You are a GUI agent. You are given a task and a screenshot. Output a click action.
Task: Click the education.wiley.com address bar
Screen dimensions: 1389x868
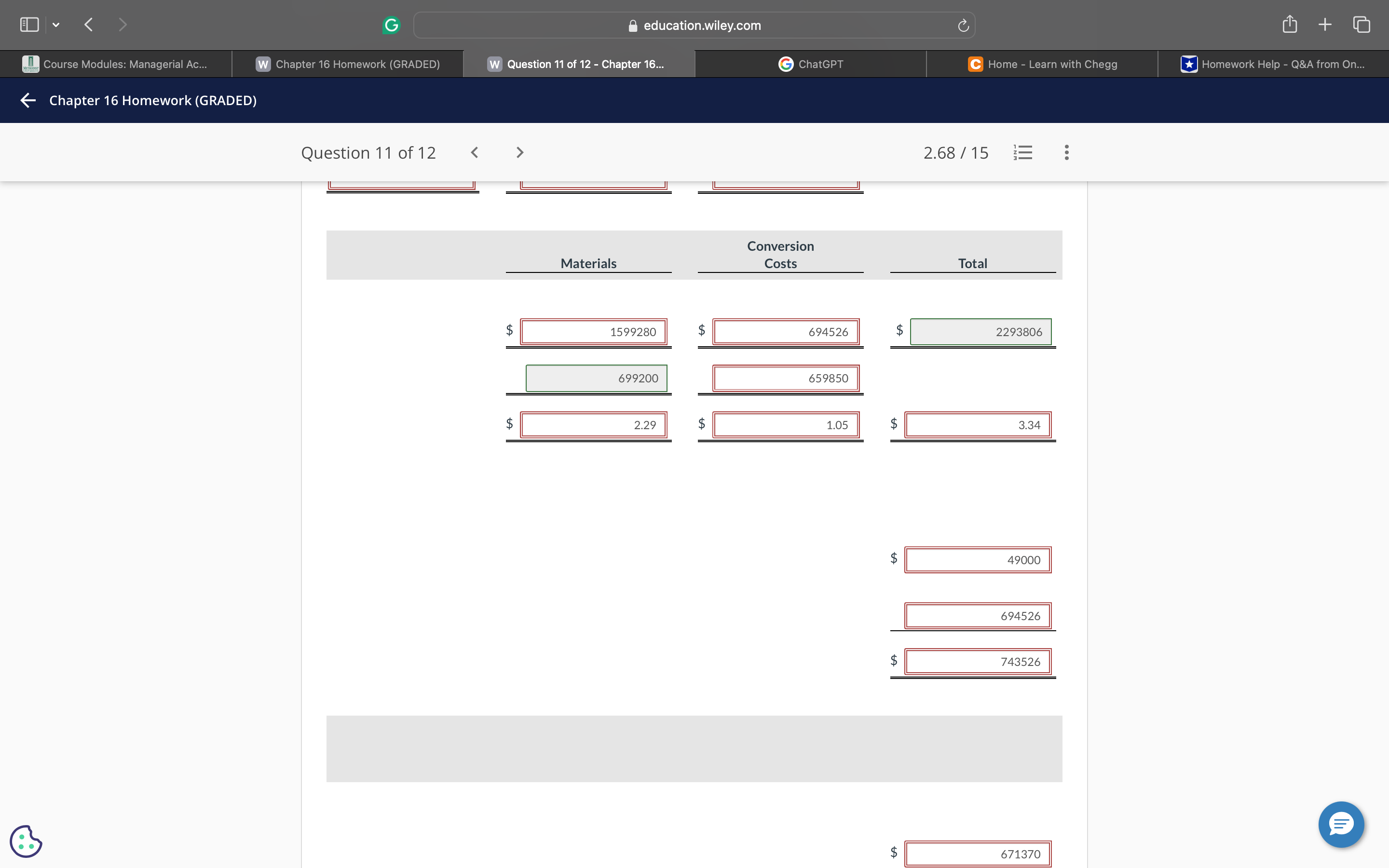tap(694, 25)
